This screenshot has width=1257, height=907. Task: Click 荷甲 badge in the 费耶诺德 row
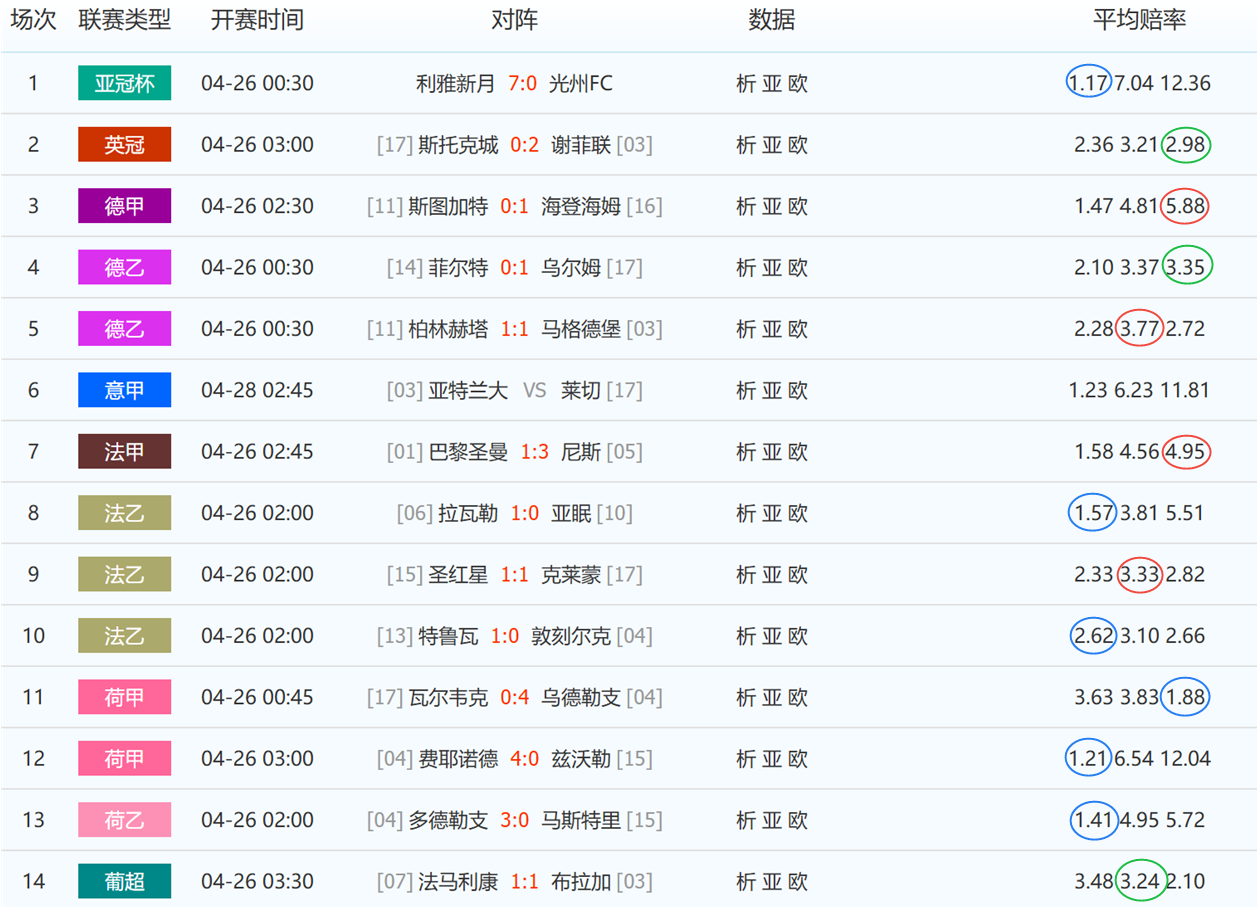tap(124, 758)
